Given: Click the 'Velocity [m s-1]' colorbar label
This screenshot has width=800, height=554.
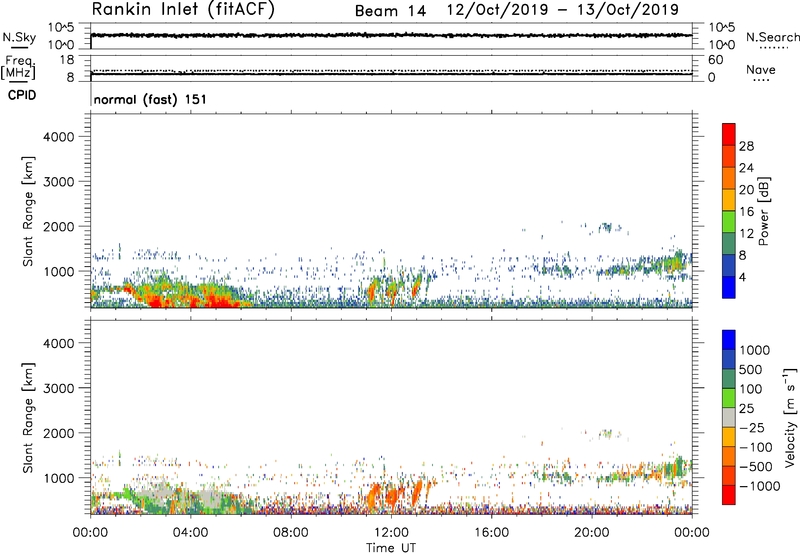Looking at the screenshot, I should (790, 417).
